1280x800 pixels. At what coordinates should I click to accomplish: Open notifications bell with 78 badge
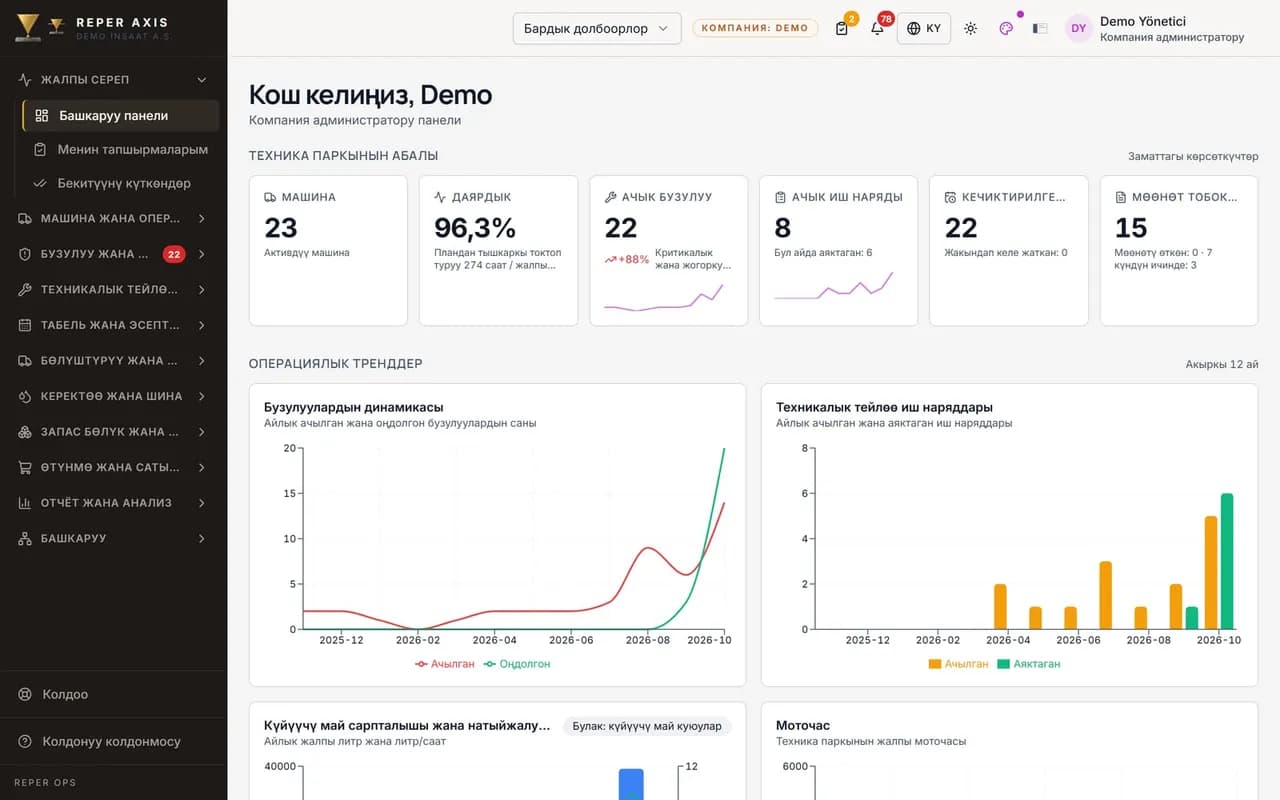point(877,28)
